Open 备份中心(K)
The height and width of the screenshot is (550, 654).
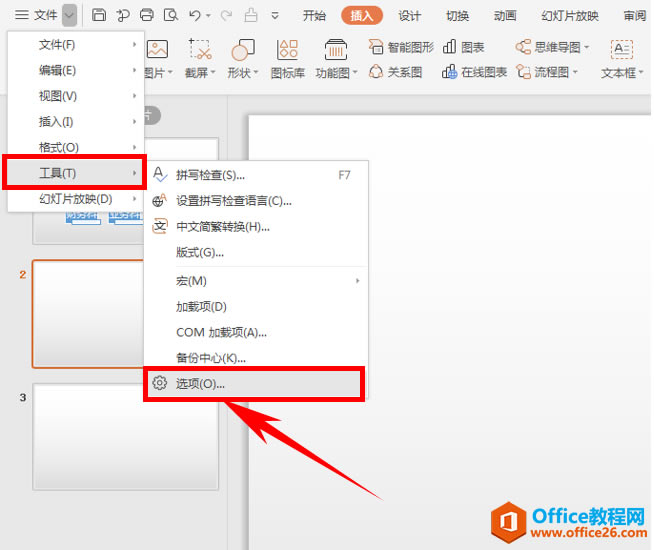click(256, 357)
